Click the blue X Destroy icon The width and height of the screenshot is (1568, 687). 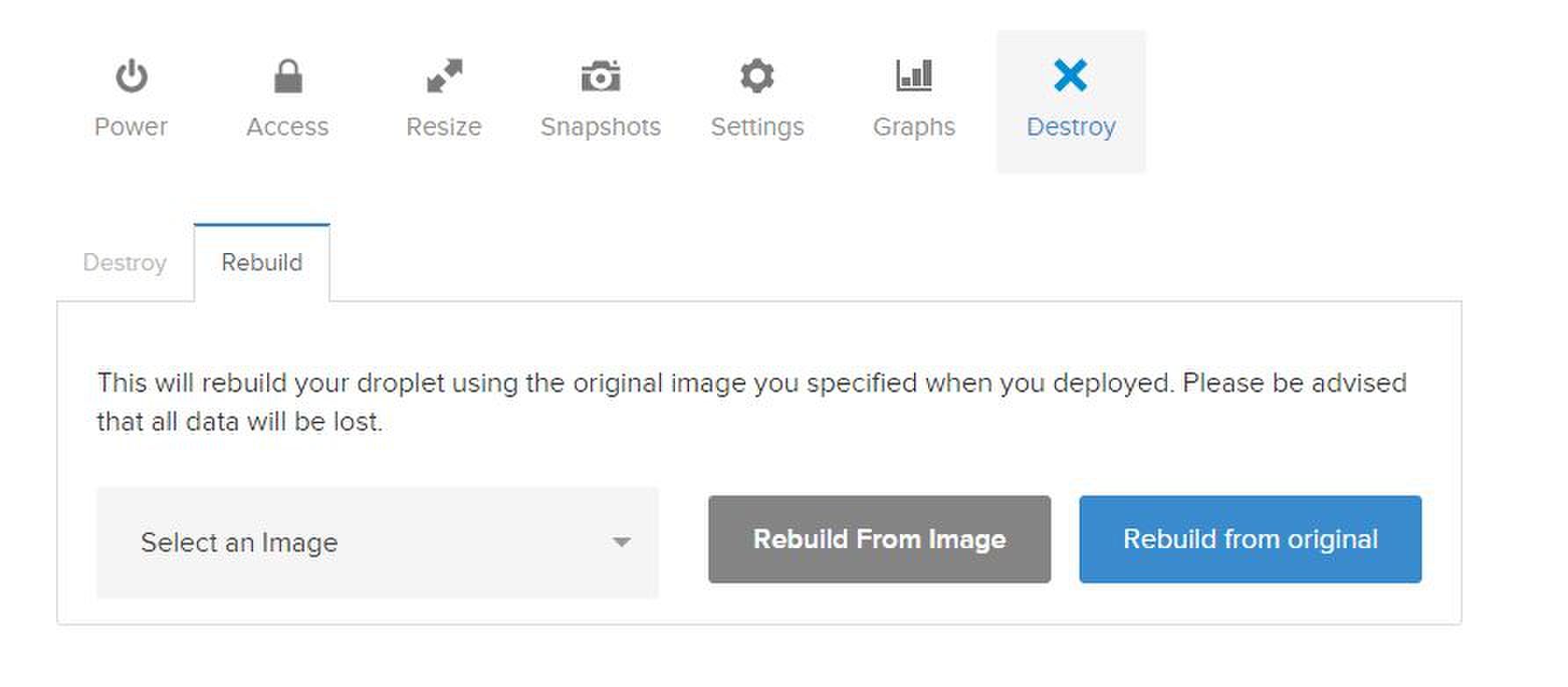(x=1071, y=76)
